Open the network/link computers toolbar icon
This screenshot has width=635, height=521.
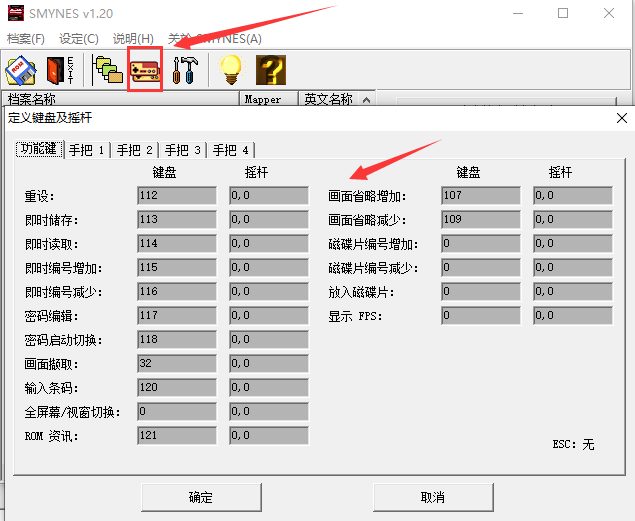point(106,70)
